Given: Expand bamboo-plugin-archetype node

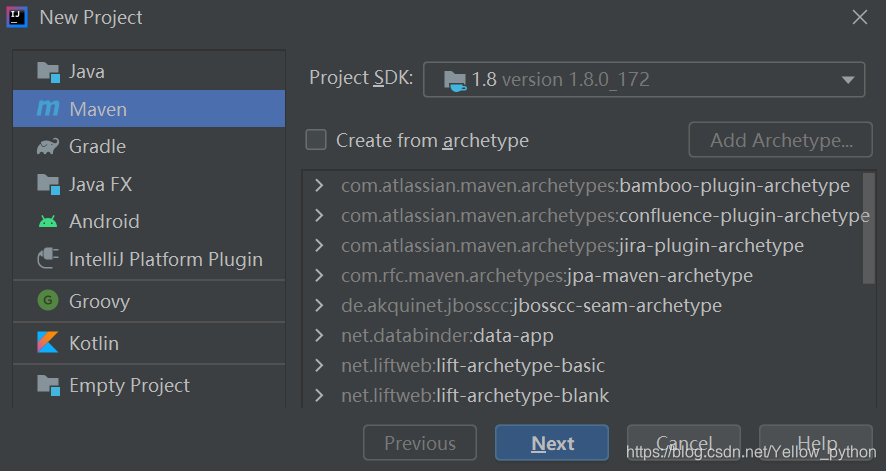Looking at the screenshot, I should [319, 185].
